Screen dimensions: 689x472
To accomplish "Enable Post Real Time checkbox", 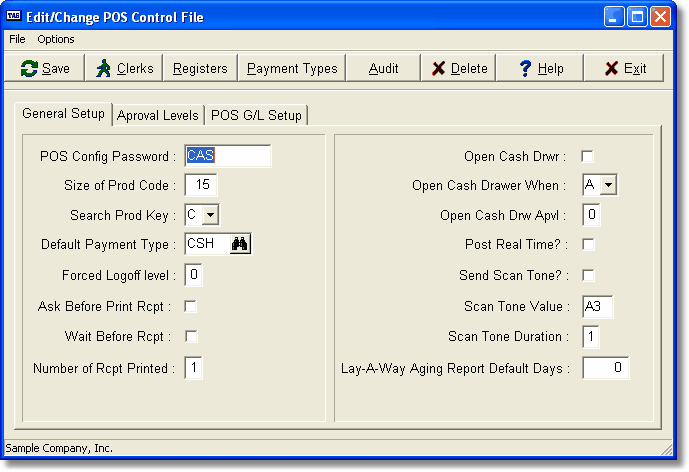I will tap(588, 244).
